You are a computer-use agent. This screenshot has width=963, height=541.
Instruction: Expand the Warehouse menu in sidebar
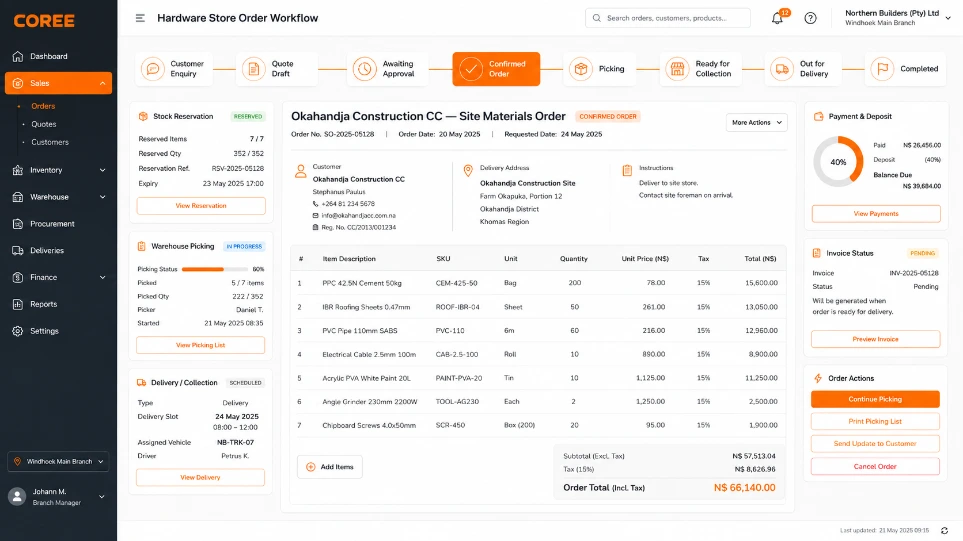tap(103, 197)
